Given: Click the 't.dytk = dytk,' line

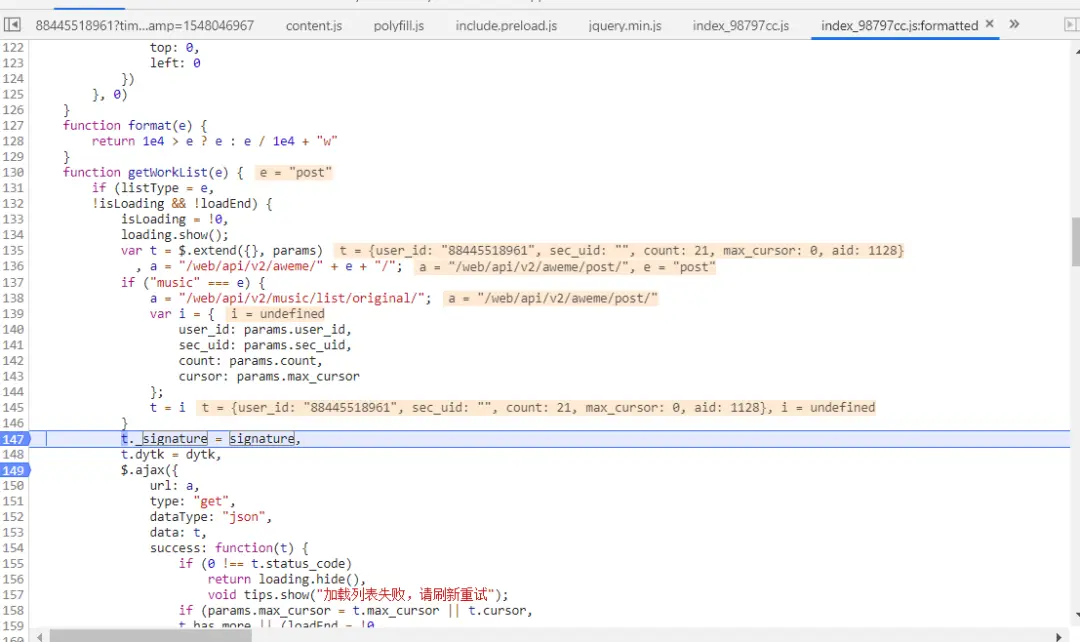Looking at the screenshot, I should (171, 455).
